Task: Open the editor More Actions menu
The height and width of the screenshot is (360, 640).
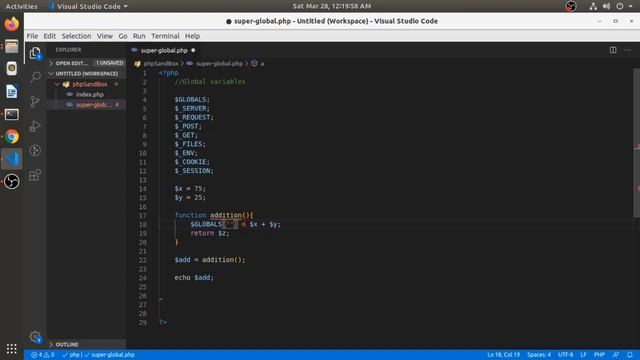Action: 628,50
